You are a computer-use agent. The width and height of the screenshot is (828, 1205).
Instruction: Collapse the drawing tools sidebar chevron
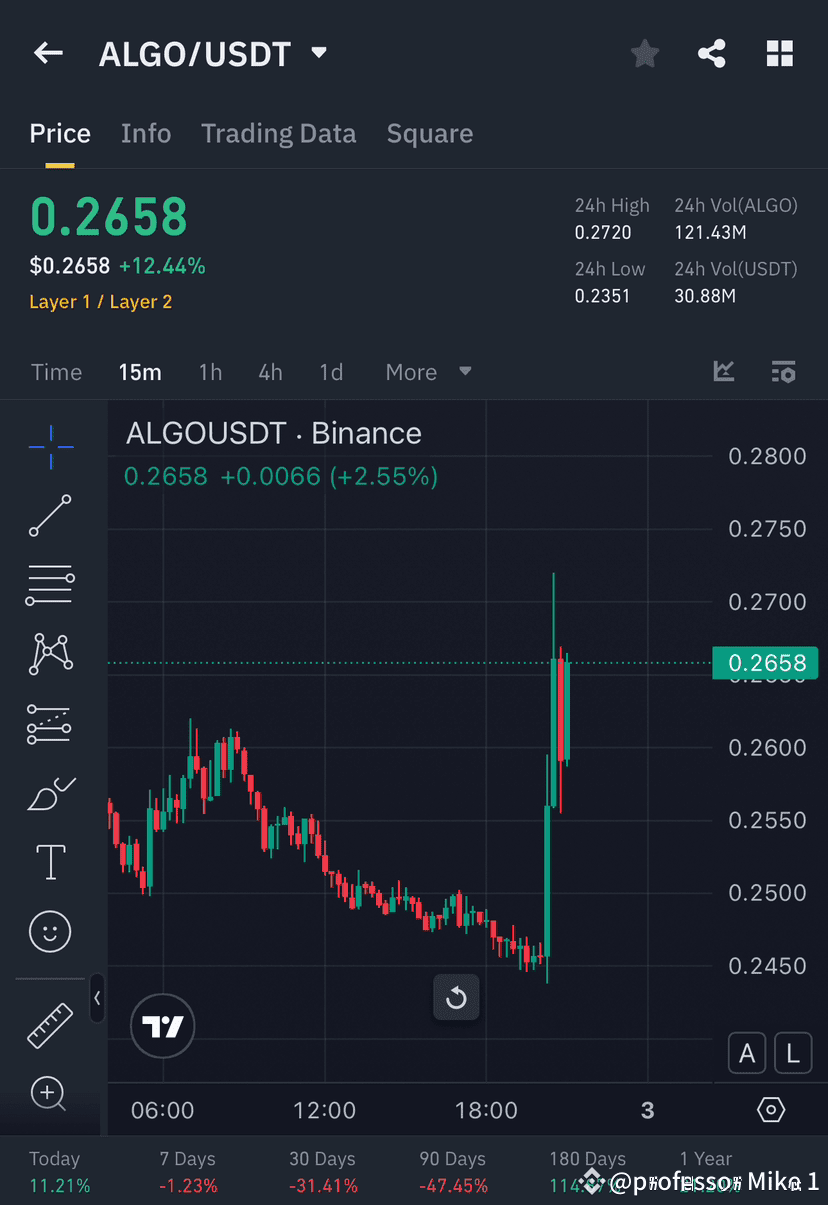pyautogui.click(x=97, y=998)
